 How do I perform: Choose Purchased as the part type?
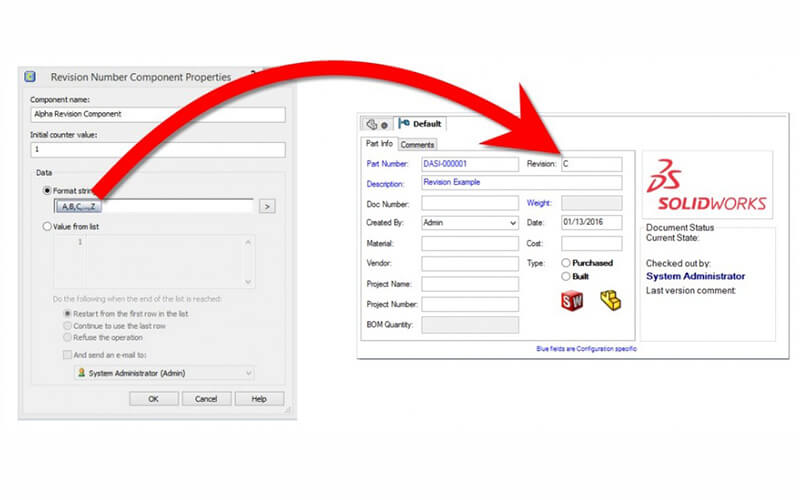pos(567,263)
